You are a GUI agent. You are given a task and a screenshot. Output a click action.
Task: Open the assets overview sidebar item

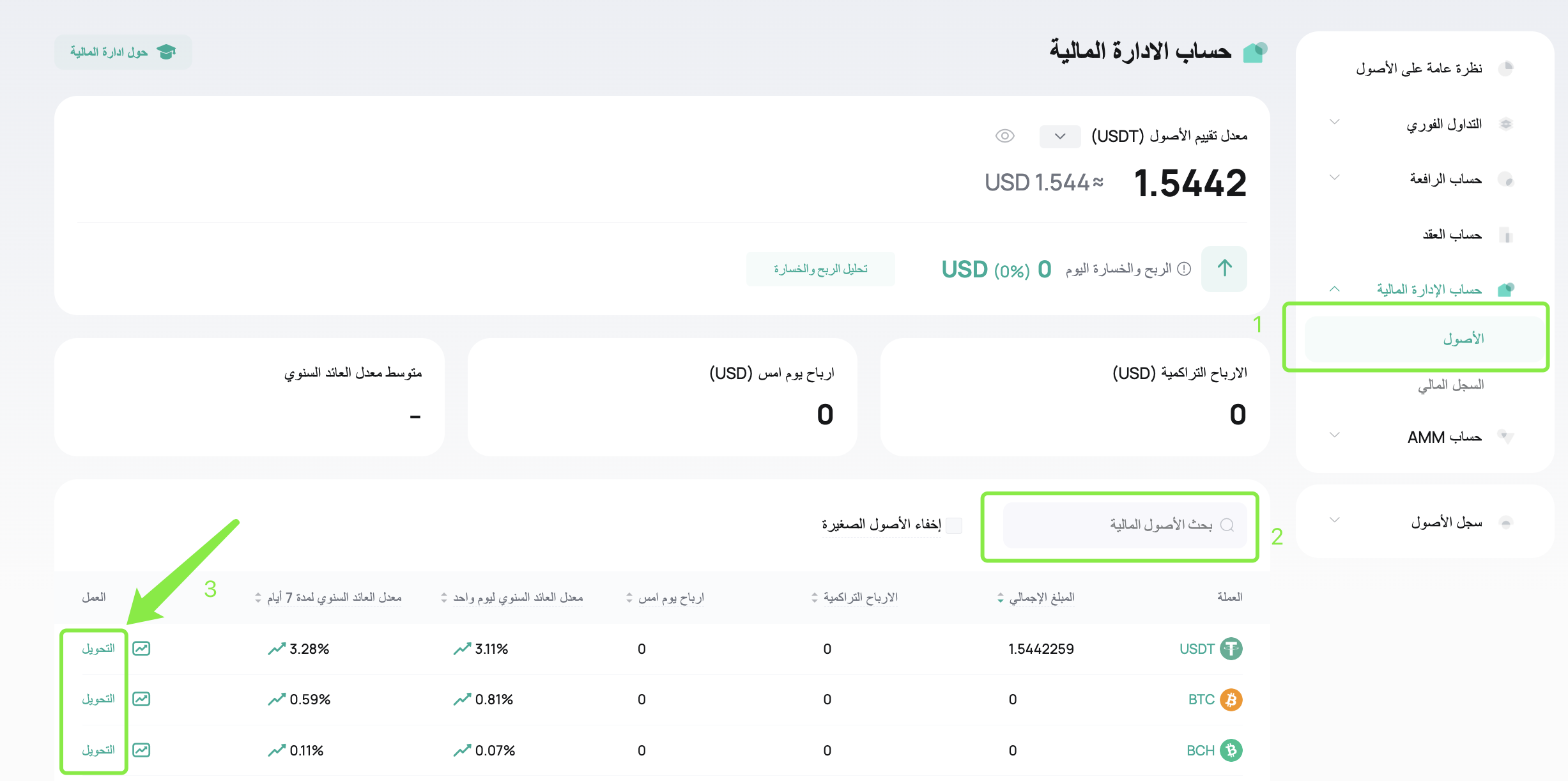click(1419, 68)
